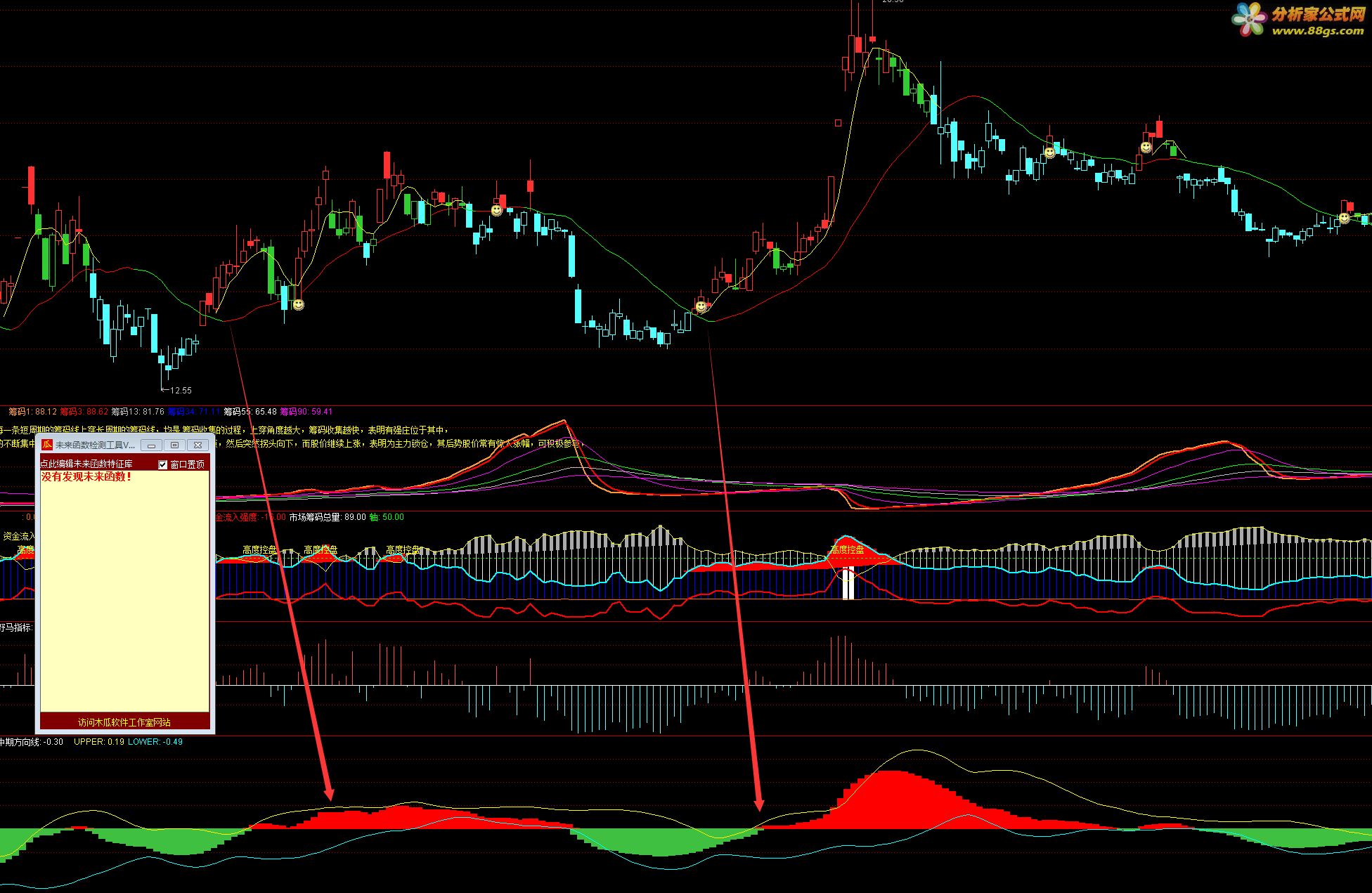Viewport: 1372px width, 893px height.
Task: Select the 筹码1: 88.12 indicator value
Action: [32, 412]
